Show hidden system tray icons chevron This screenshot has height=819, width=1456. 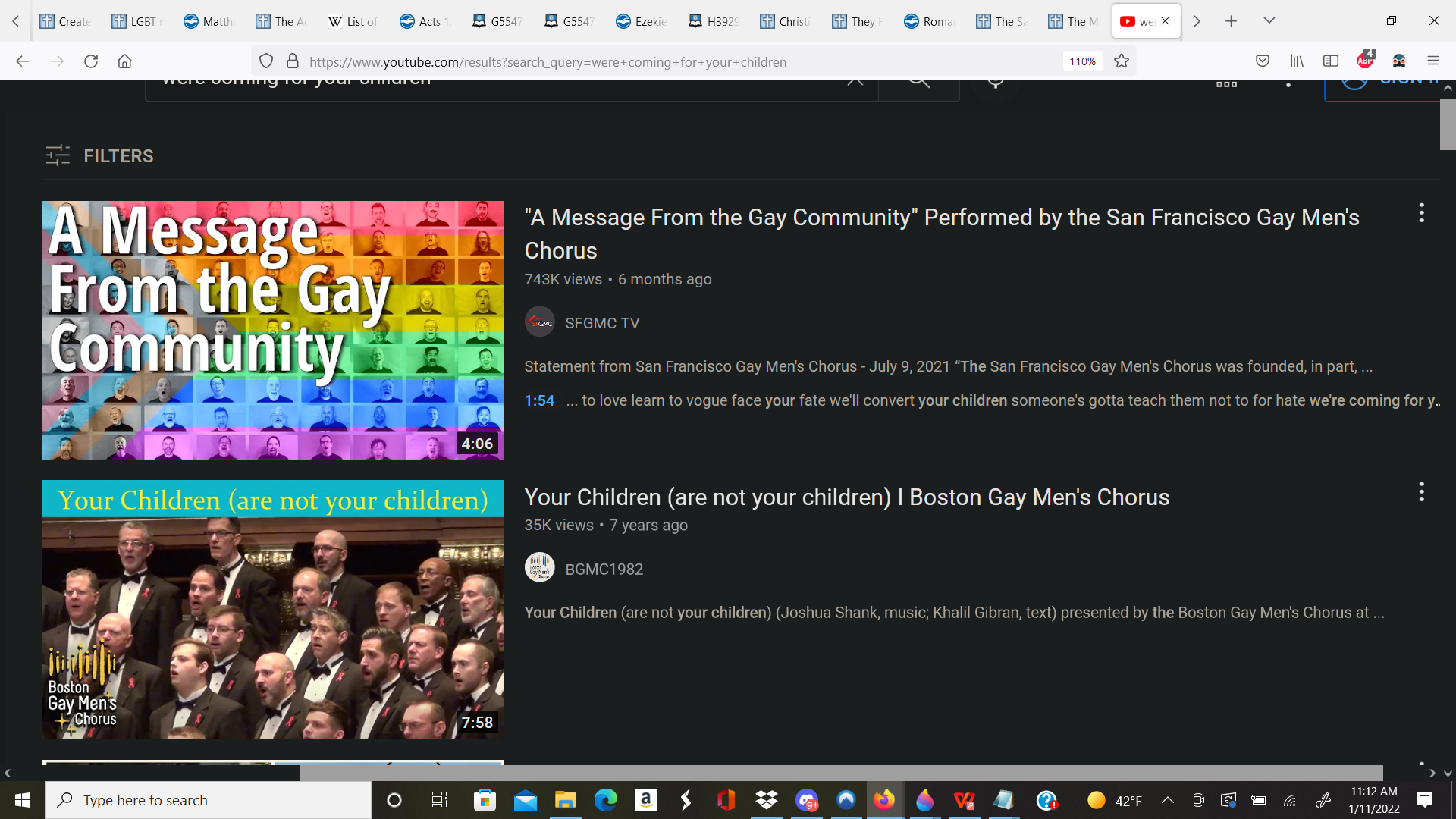coord(1168,800)
